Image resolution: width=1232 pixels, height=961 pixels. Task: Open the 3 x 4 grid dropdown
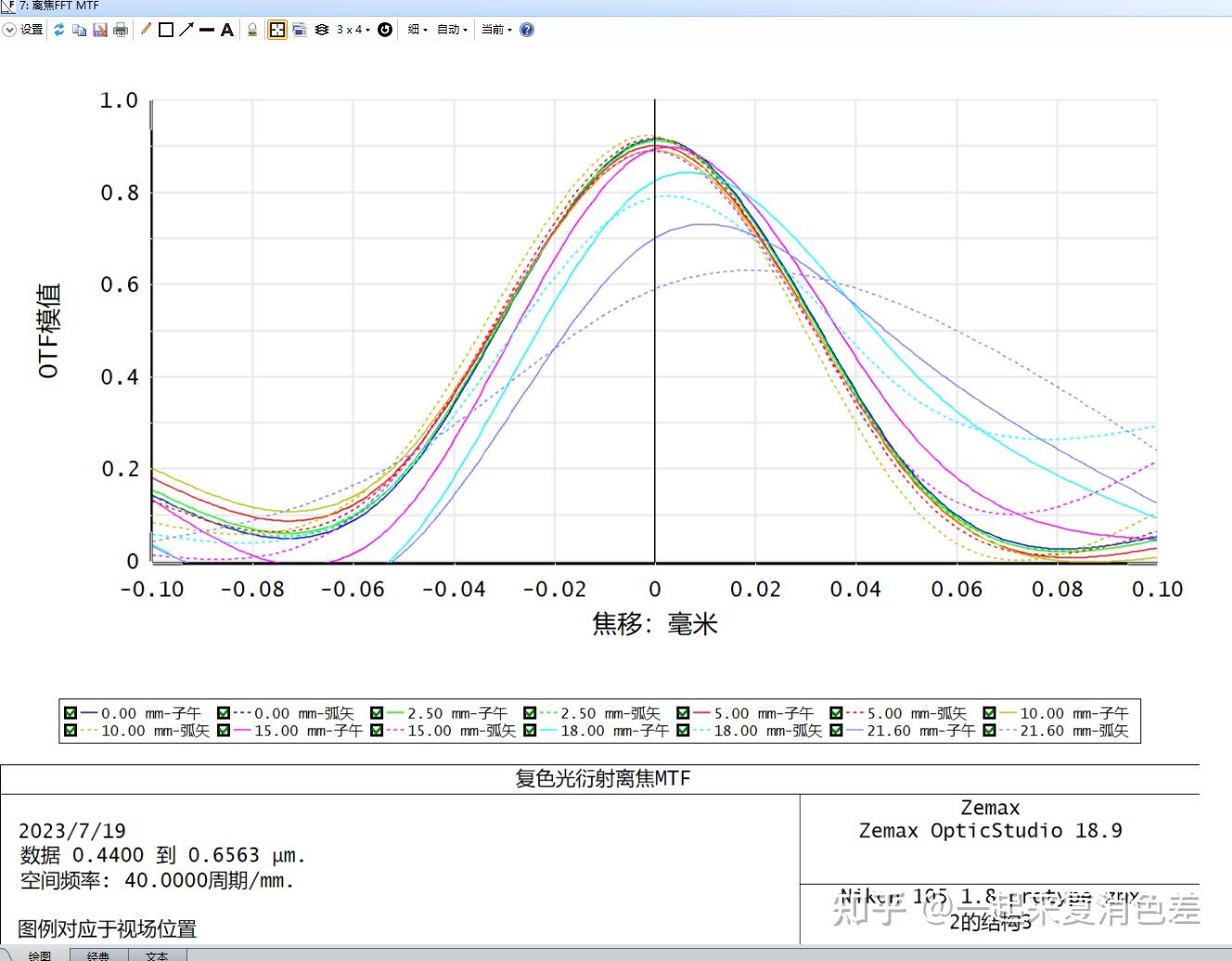[353, 30]
